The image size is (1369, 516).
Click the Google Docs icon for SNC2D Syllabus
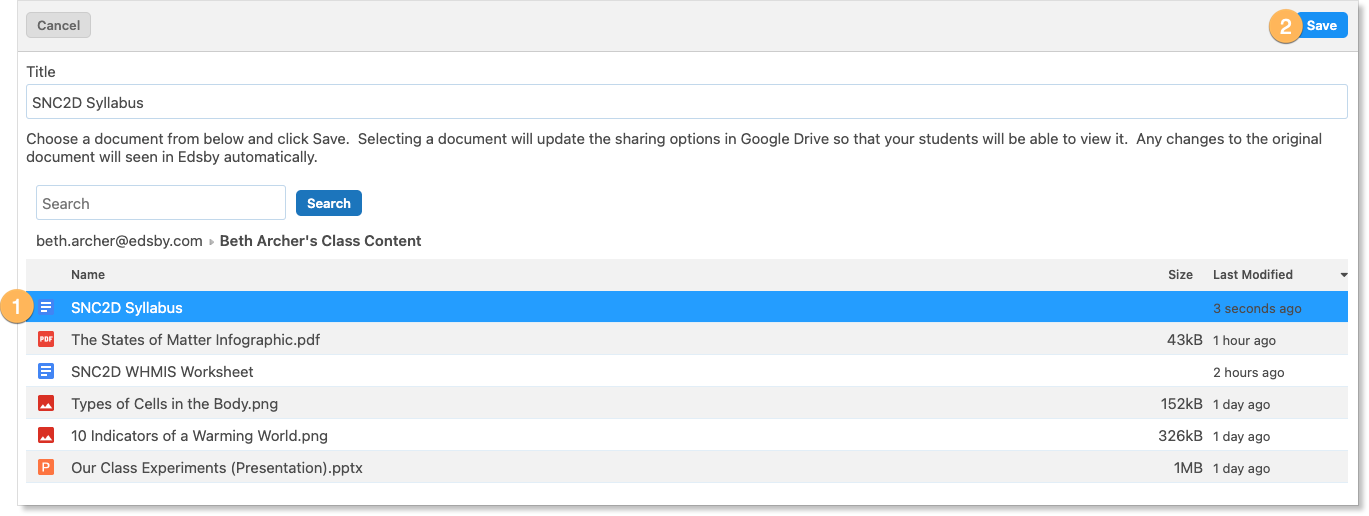click(46, 307)
